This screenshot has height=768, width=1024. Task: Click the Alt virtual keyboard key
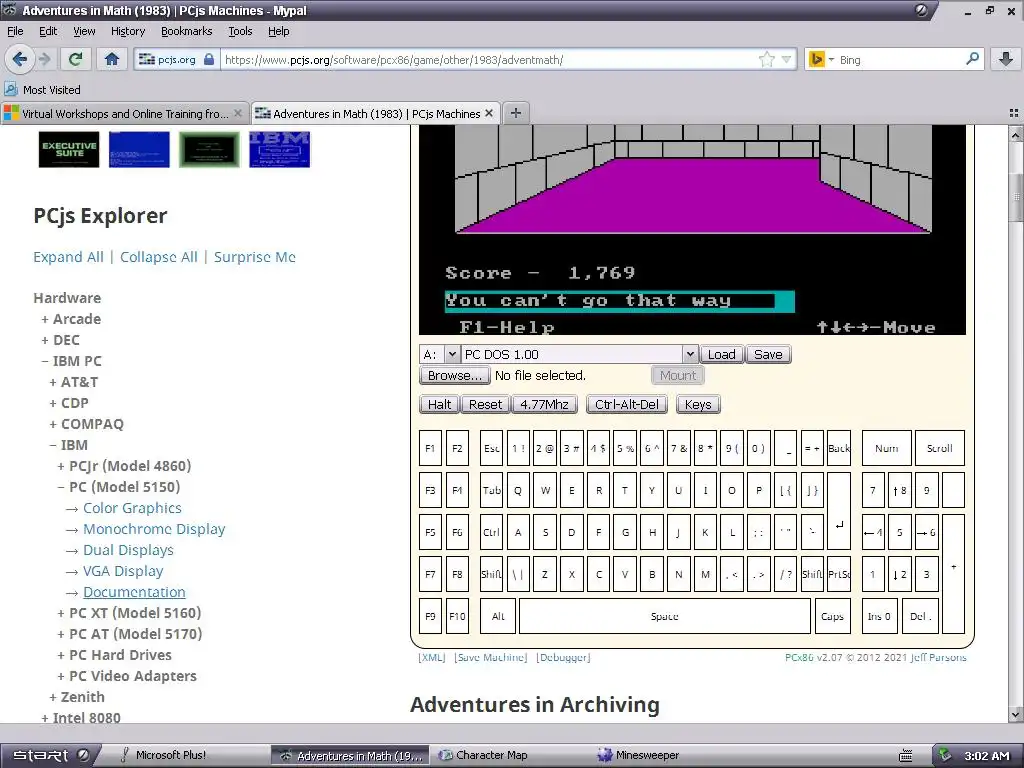[x=498, y=616]
